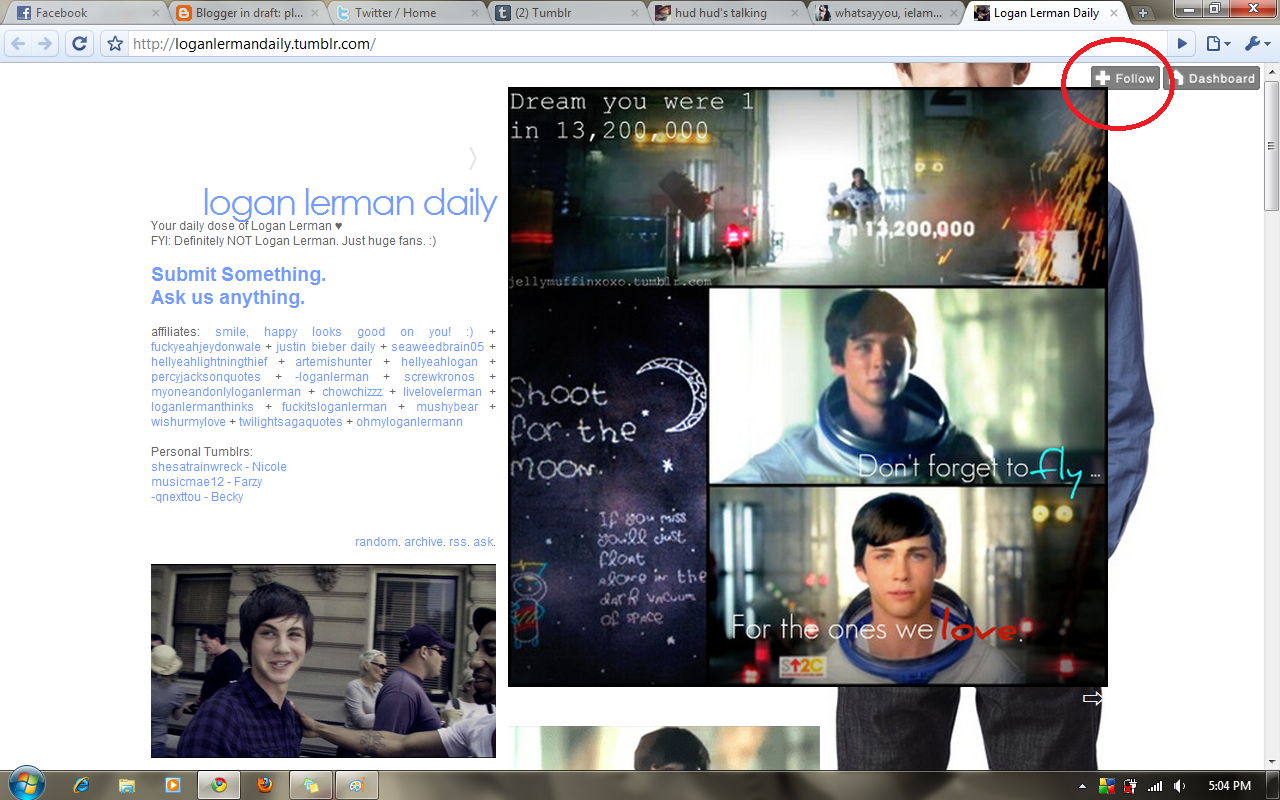The height and width of the screenshot is (800, 1280).
Task: Open the rss feed link
Action: (459, 542)
